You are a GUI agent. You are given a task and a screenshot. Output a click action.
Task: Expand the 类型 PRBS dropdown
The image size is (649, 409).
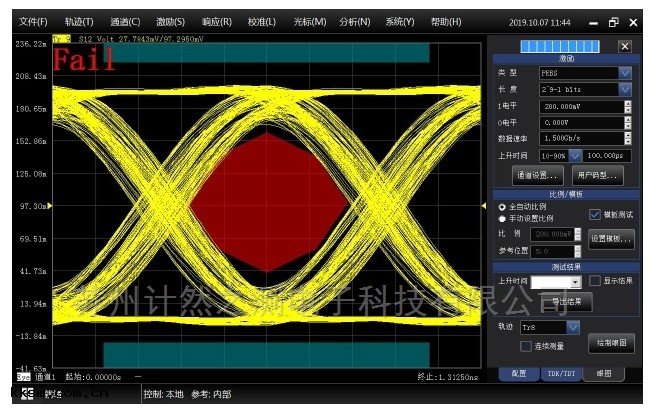pos(625,73)
